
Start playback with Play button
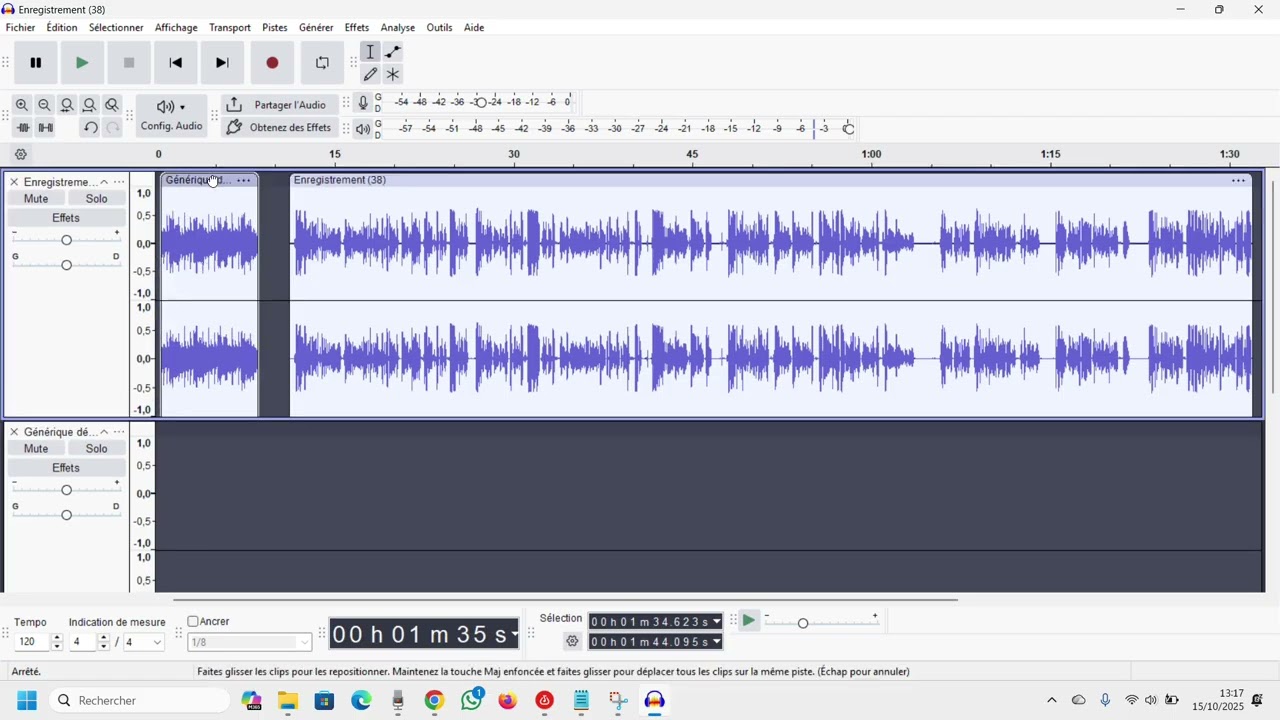[x=82, y=63]
